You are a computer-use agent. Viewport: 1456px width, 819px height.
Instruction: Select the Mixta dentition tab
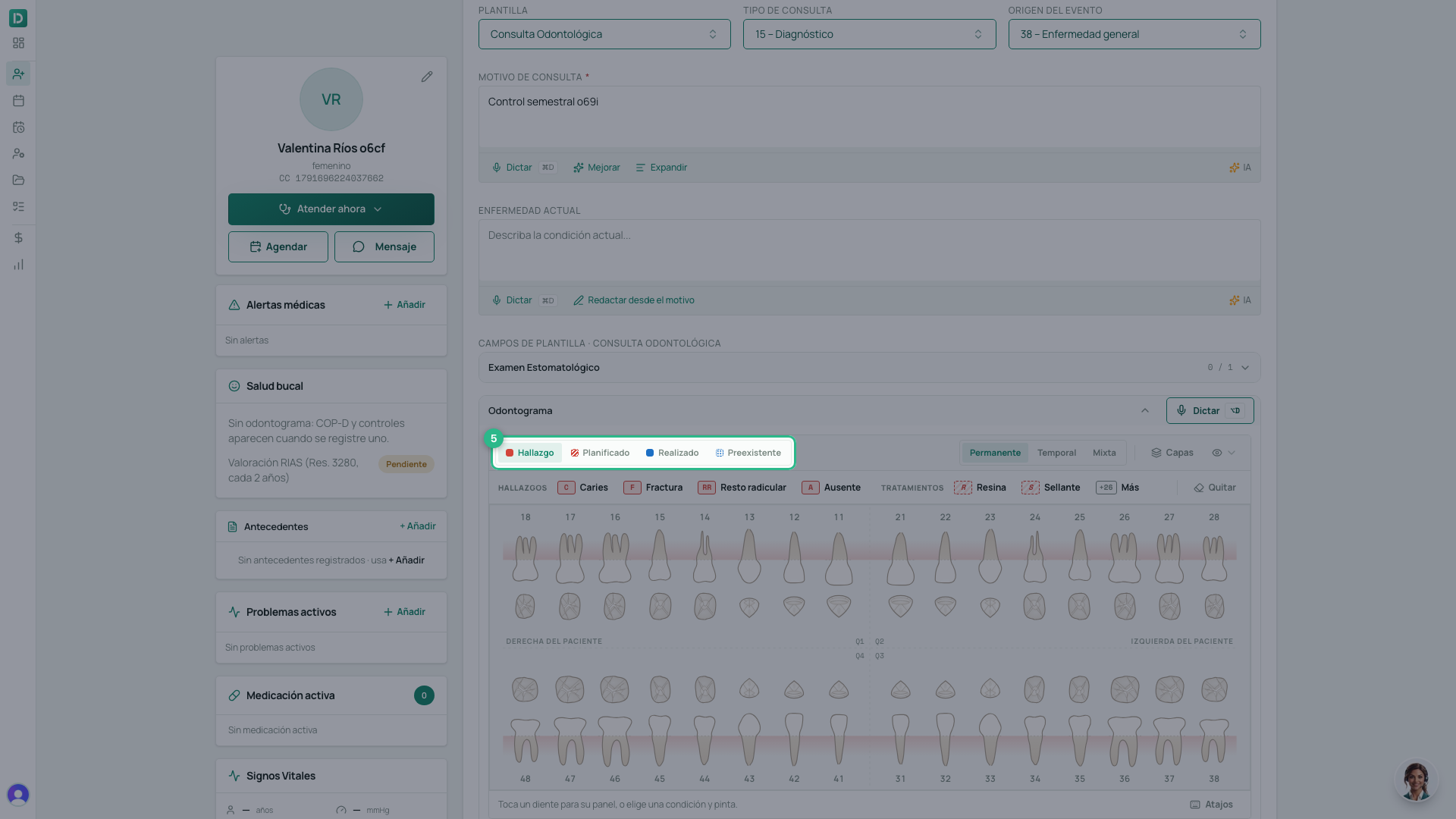point(1104,453)
